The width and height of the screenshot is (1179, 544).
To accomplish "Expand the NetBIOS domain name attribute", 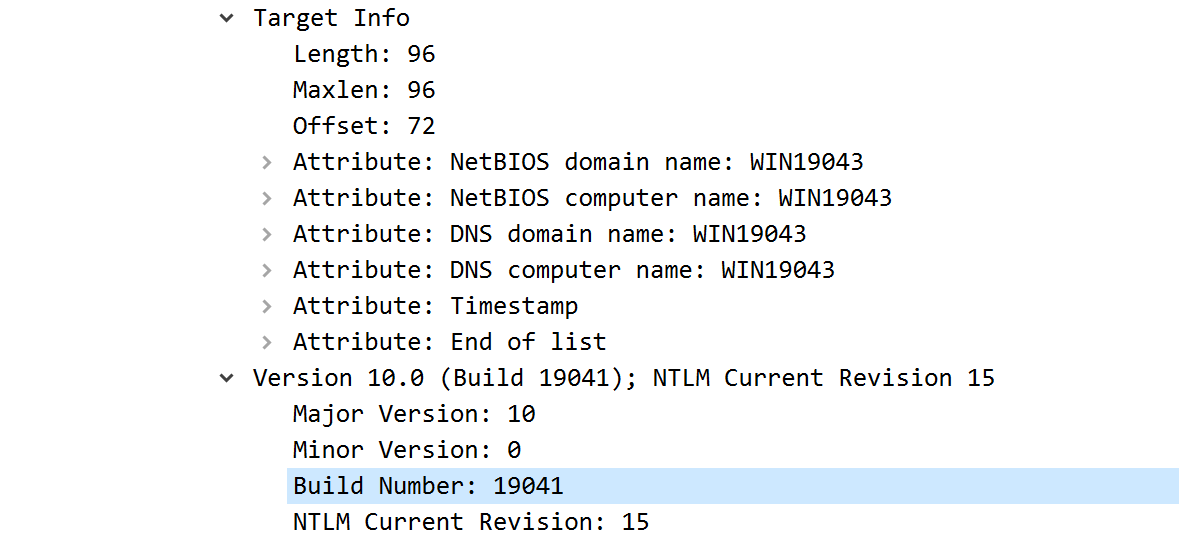I will 267,162.
